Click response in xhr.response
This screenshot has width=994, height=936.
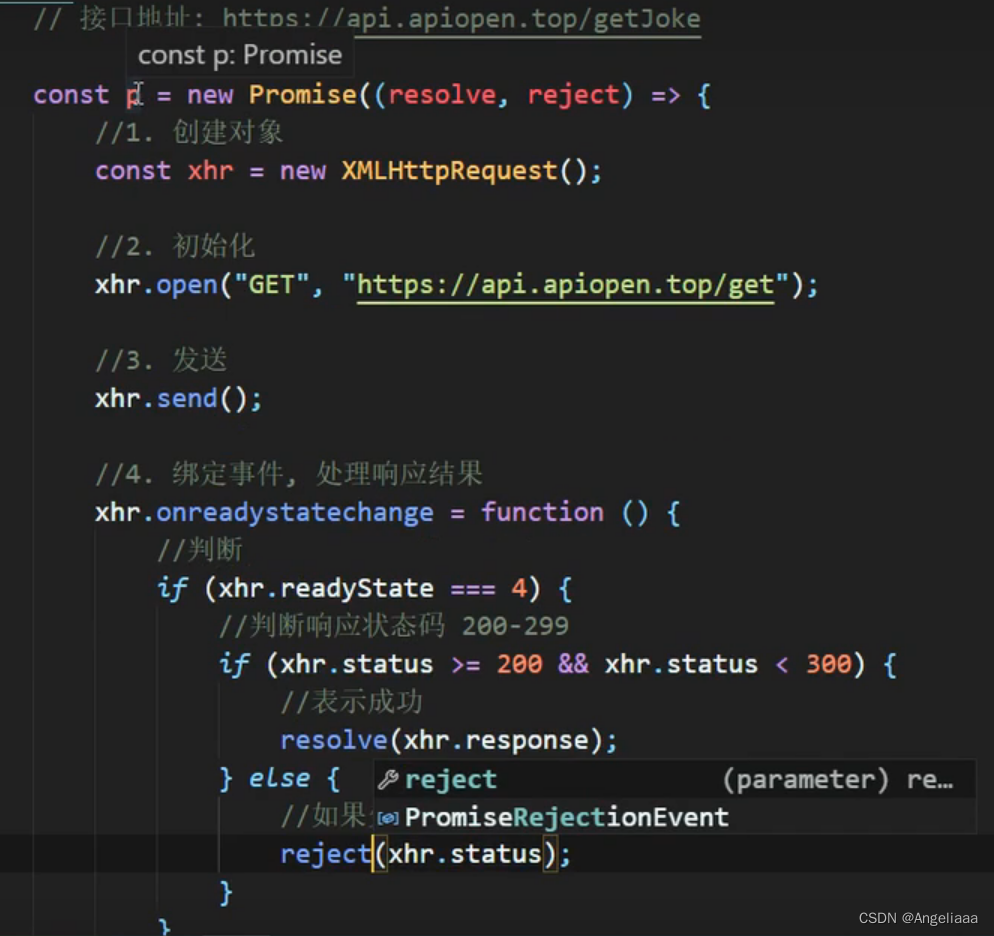tap(527, 741)
